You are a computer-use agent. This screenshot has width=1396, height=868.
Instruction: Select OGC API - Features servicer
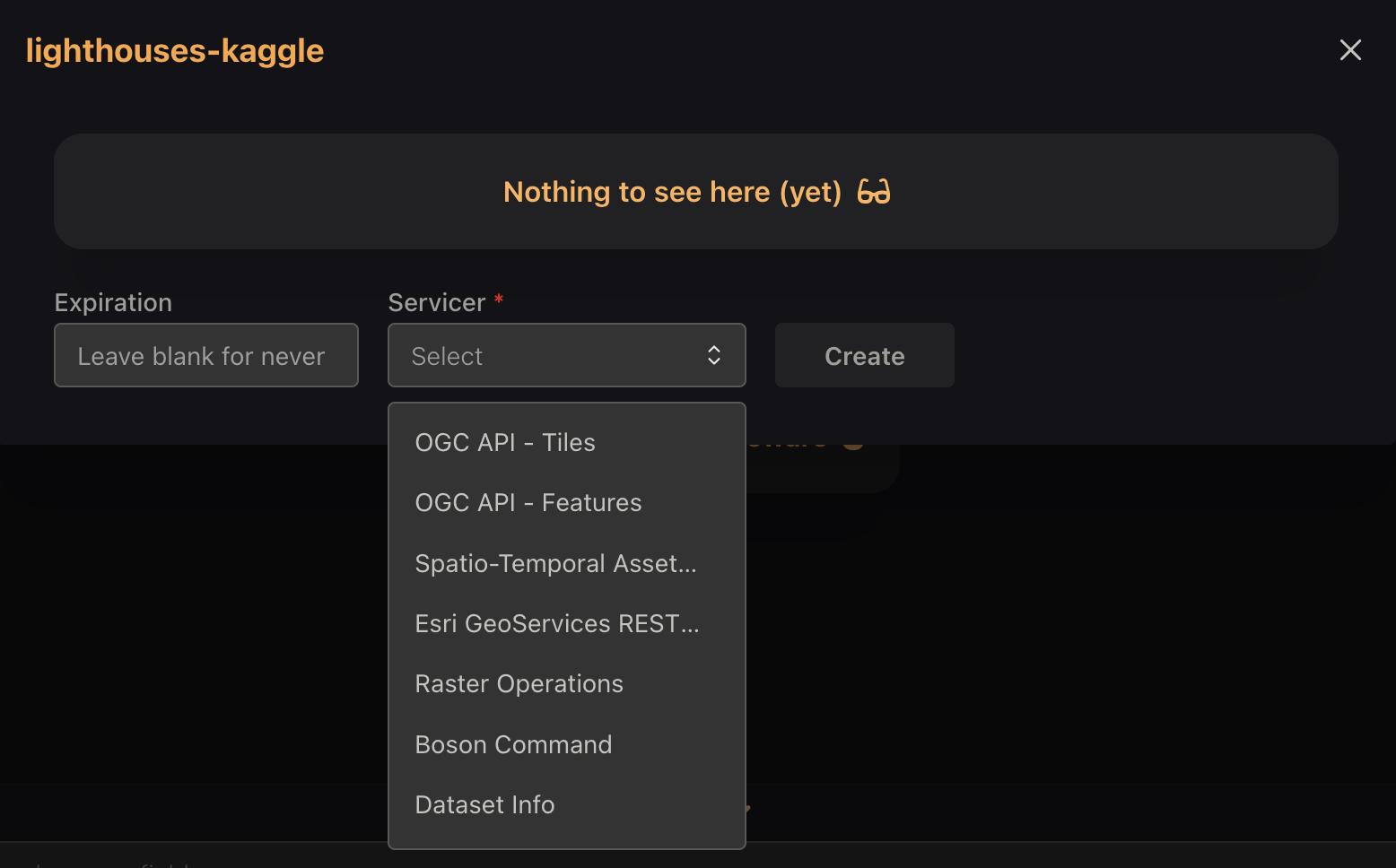point(567,503)
